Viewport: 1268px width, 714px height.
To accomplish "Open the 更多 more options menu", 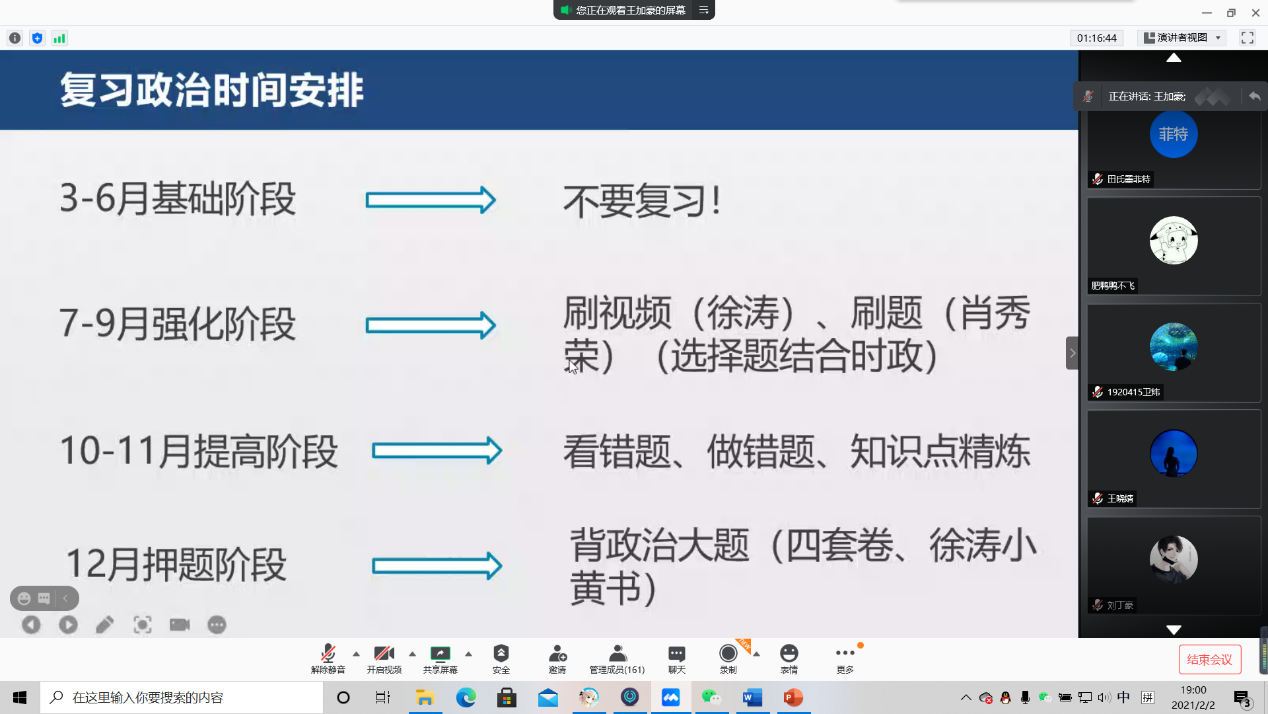I will 845,654.
